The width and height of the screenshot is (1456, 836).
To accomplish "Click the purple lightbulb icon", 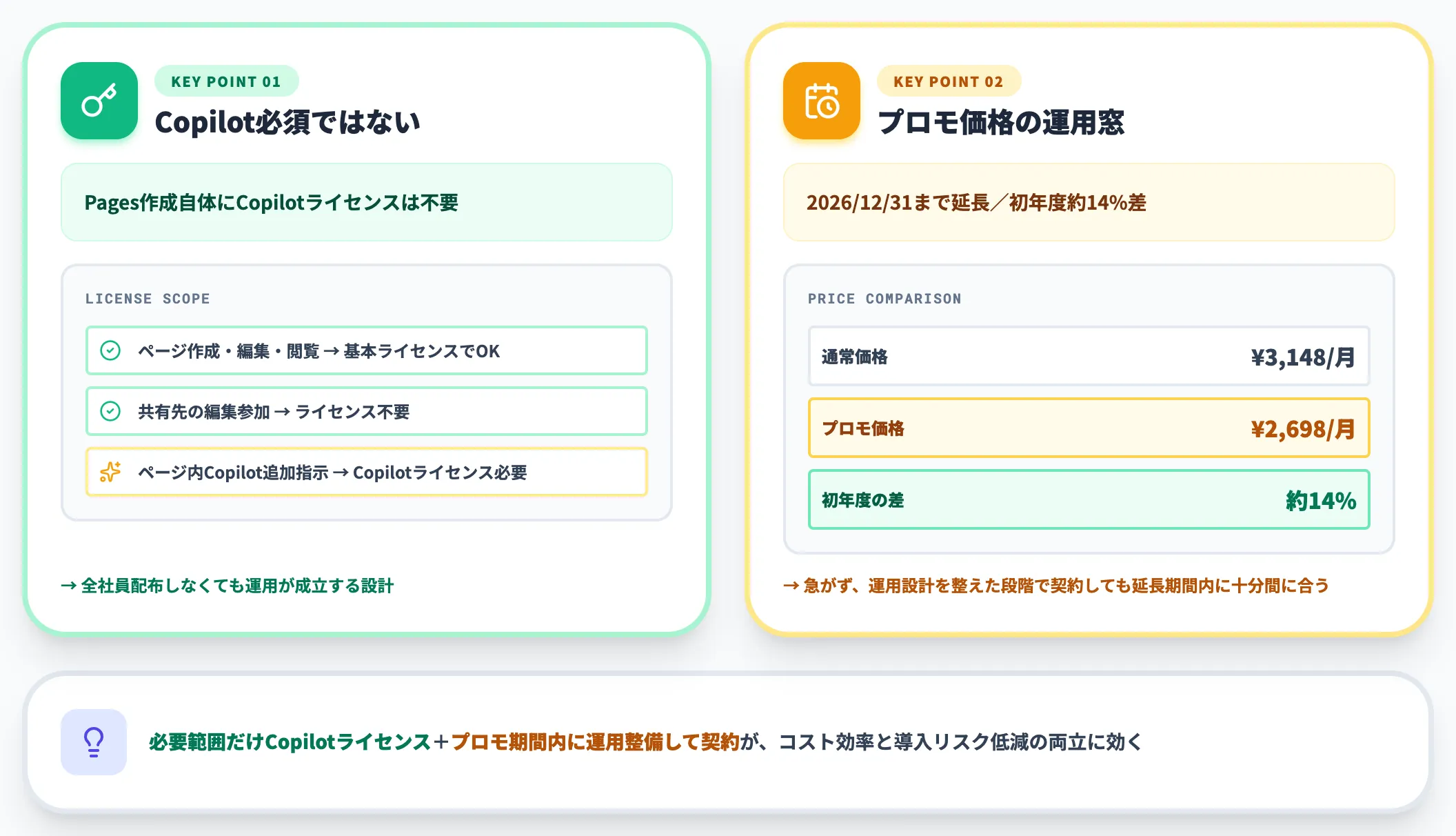I will pos(94,742).
